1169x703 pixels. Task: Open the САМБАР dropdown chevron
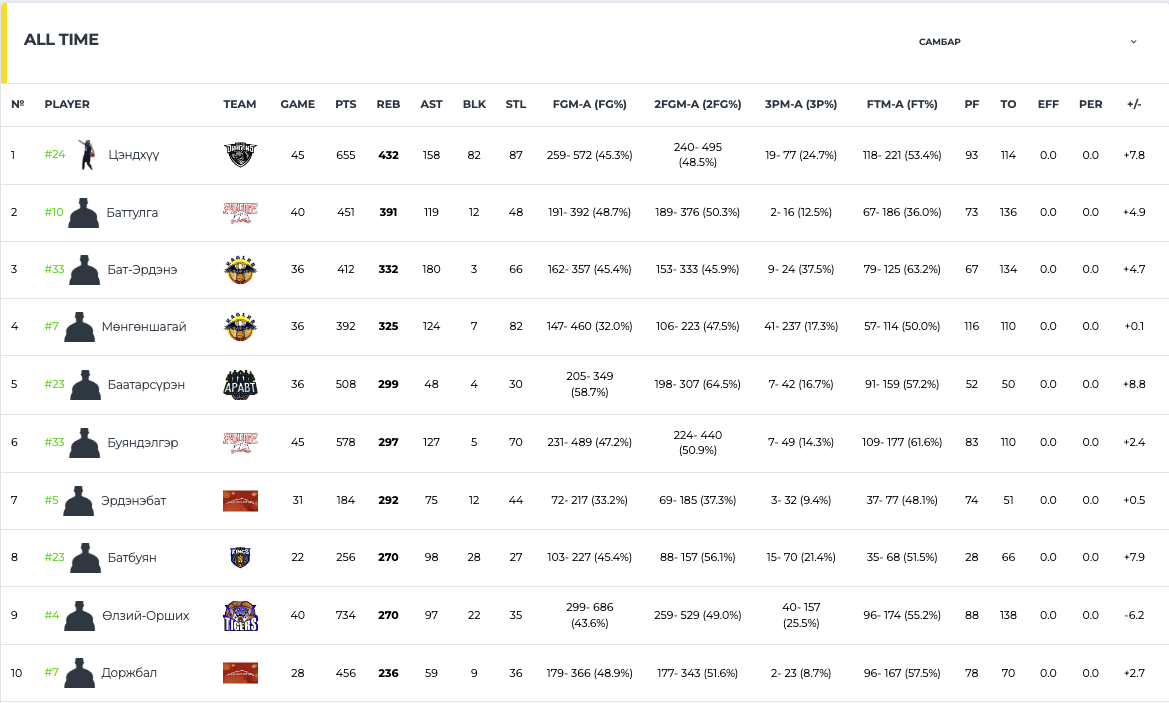tap(1133, 42)
